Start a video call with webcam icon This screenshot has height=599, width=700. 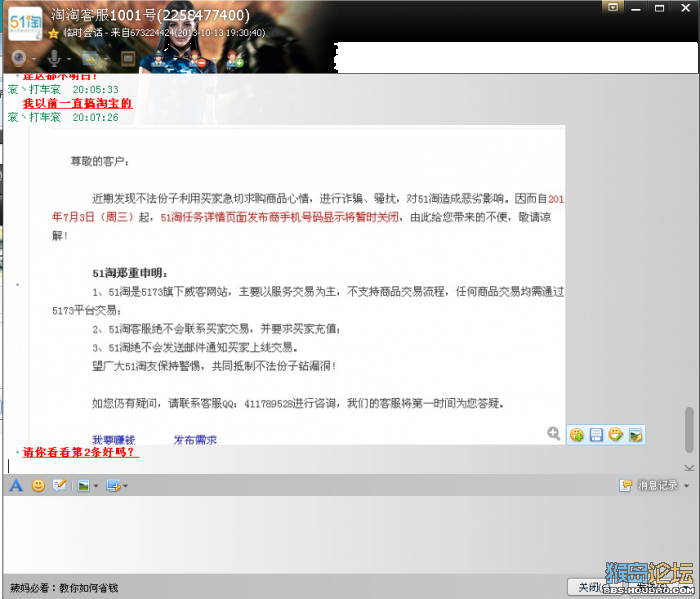[19, 58]
